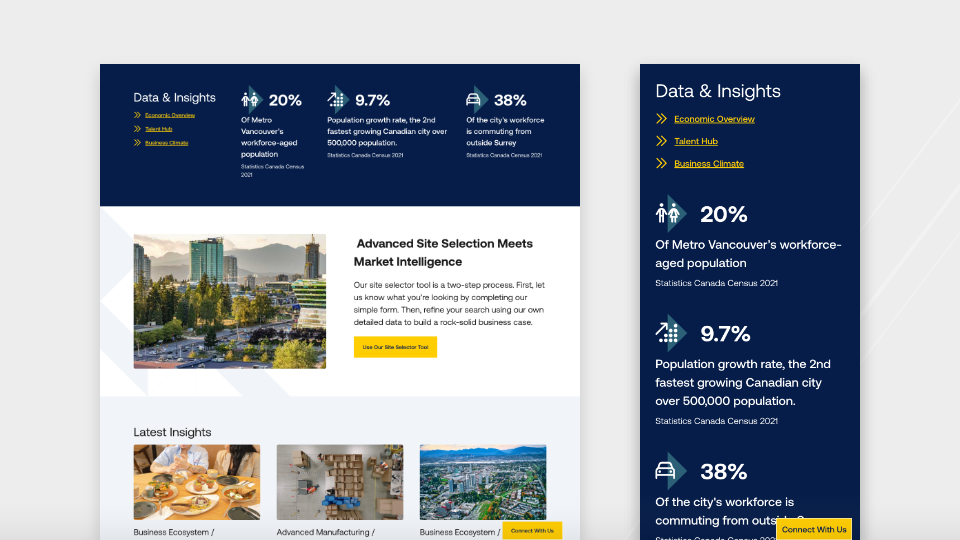Click people icon beside 20% in desktop mockup
Screen dimensions: 960x540
(251, 99)
